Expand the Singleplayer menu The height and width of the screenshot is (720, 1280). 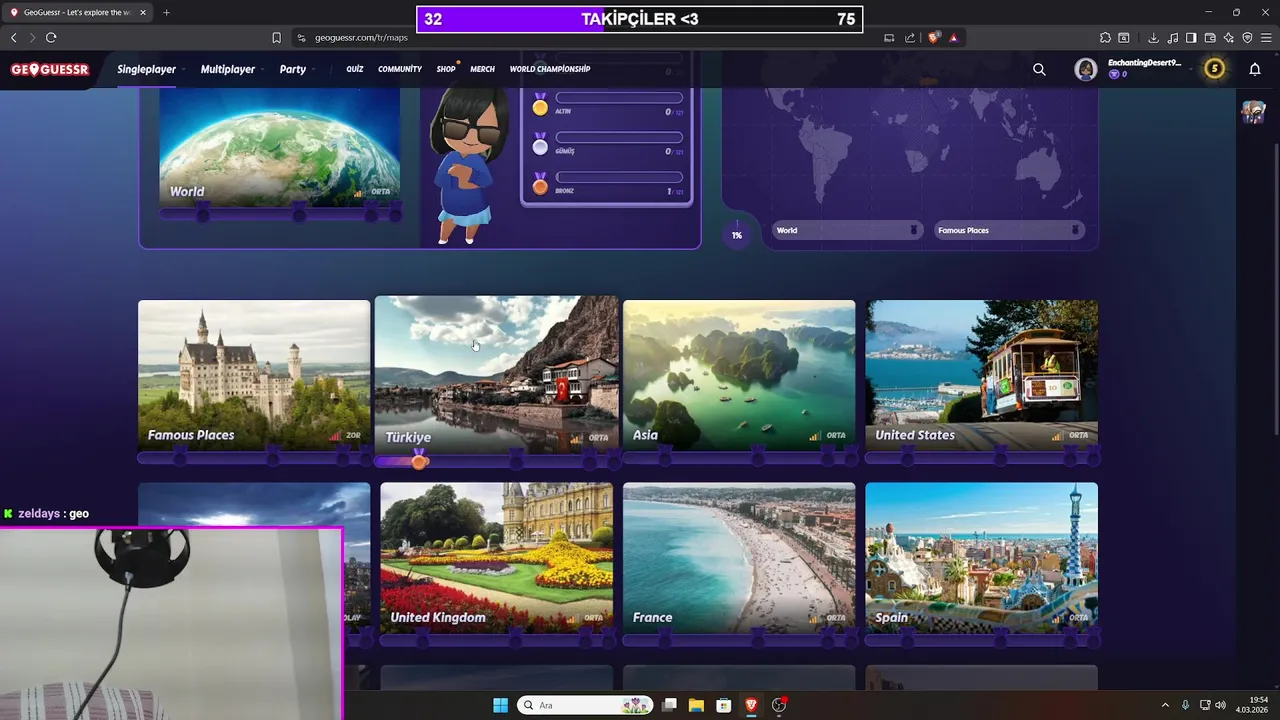151,69
